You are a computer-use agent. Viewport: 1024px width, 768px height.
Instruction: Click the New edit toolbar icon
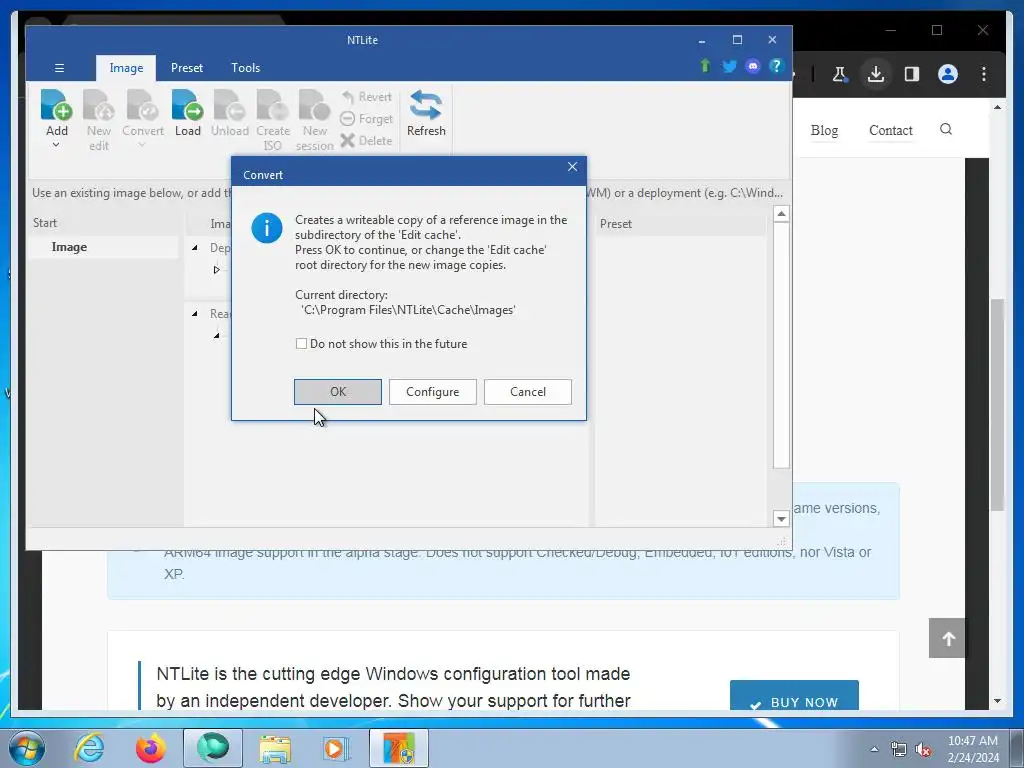(x=99, y=106)
